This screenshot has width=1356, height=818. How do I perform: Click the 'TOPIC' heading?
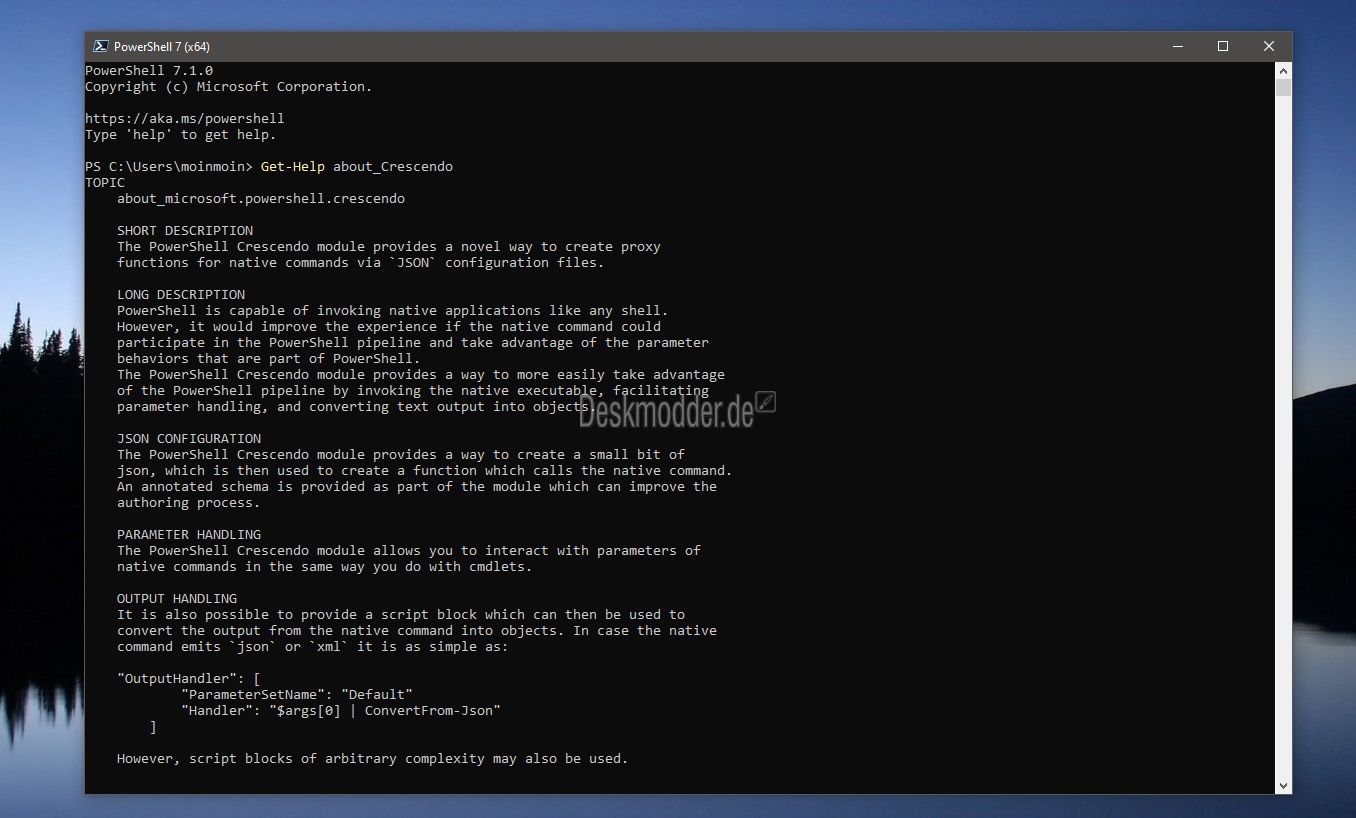[x=105, y=182]
